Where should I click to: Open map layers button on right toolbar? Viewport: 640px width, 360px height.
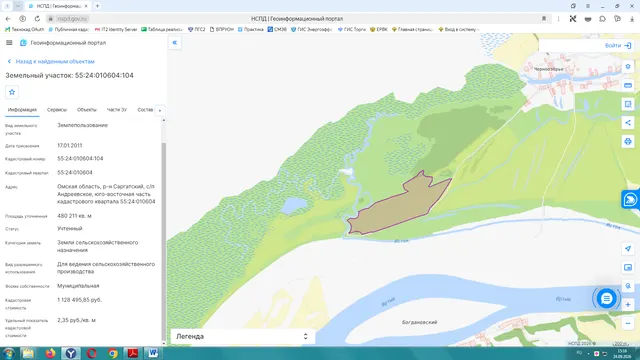pos(628,67)
